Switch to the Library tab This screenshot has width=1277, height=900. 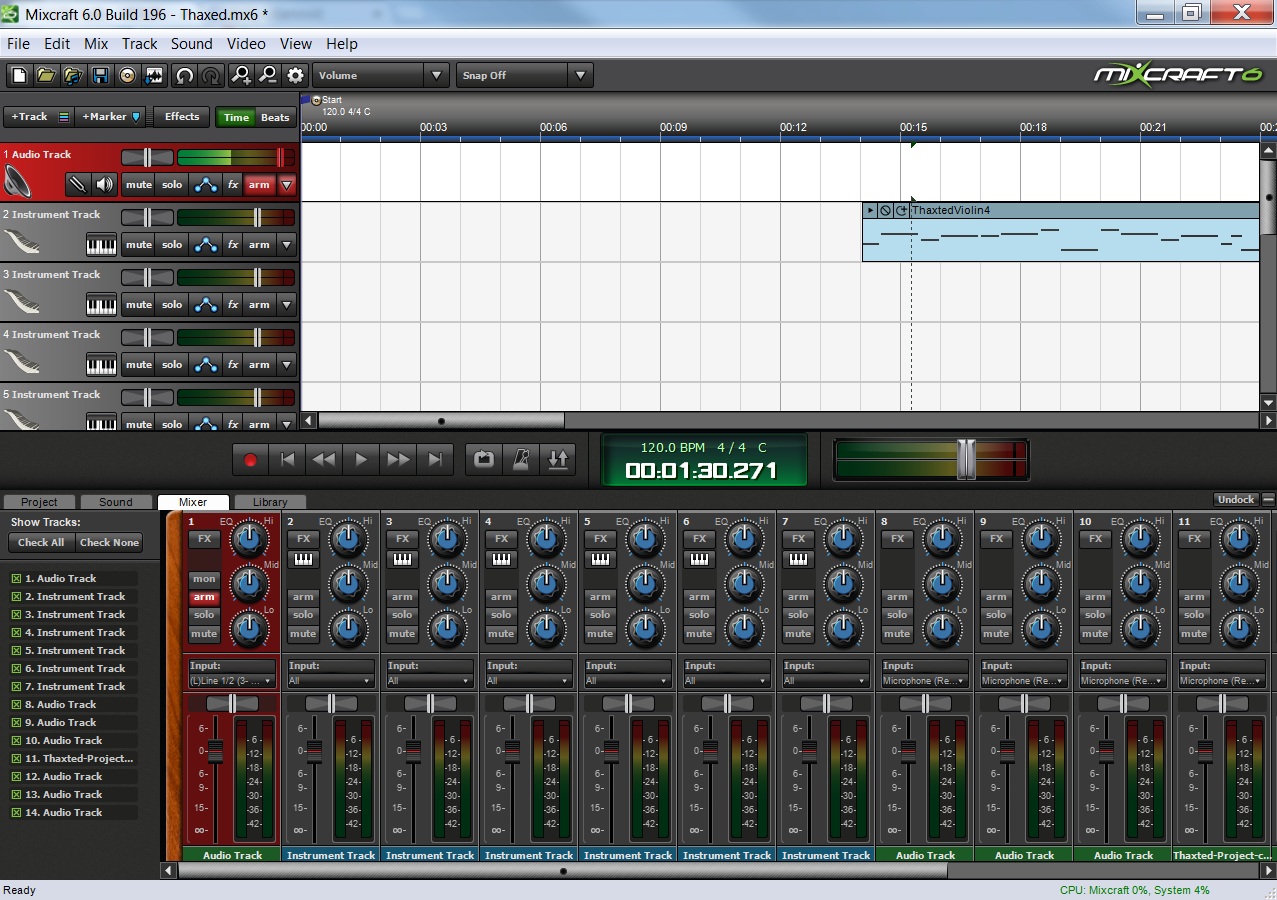[270, 502]
